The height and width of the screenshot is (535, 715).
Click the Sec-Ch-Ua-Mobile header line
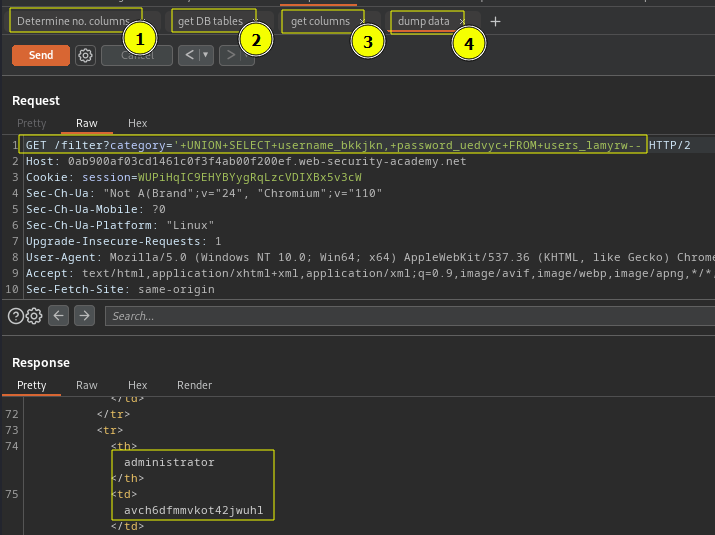click(x=95, y=209)
